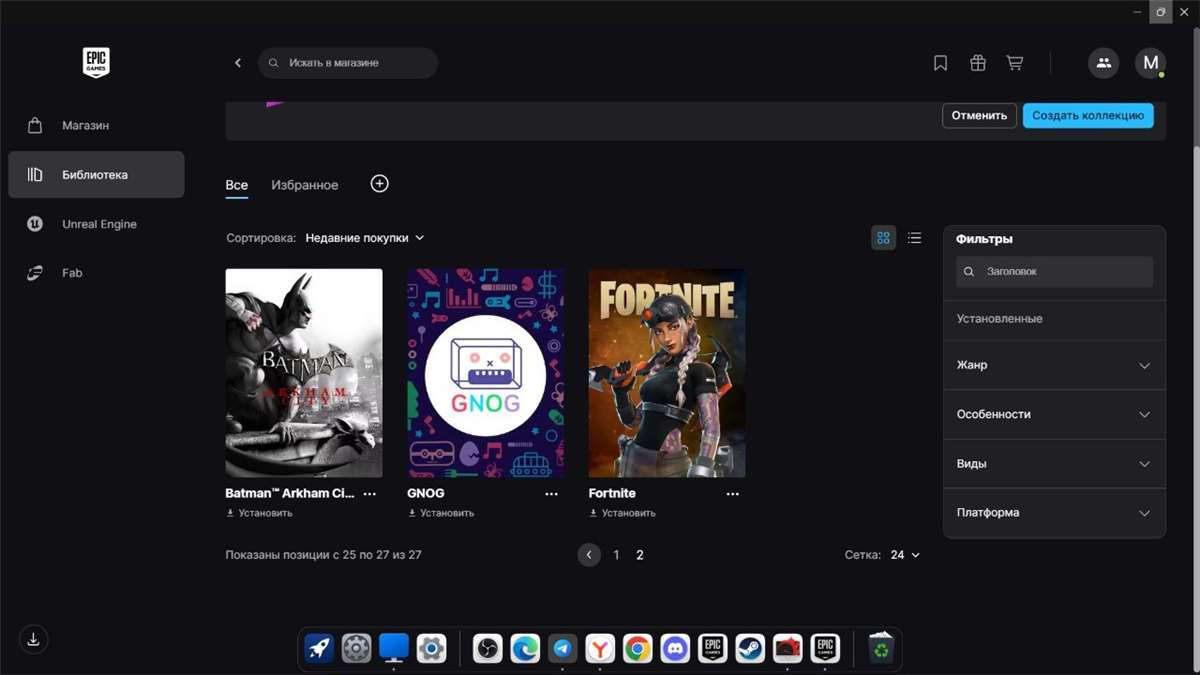Expand the Платформа filter

coord(1054,513)
